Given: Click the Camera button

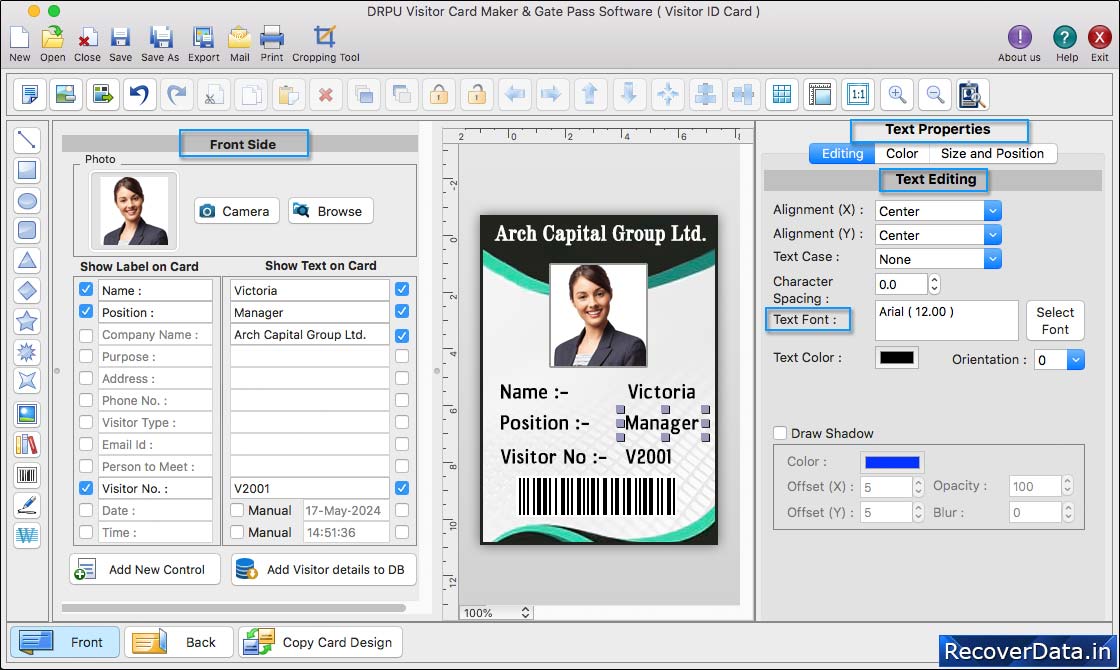Looking at the screenshot, I should pos(236,211).
